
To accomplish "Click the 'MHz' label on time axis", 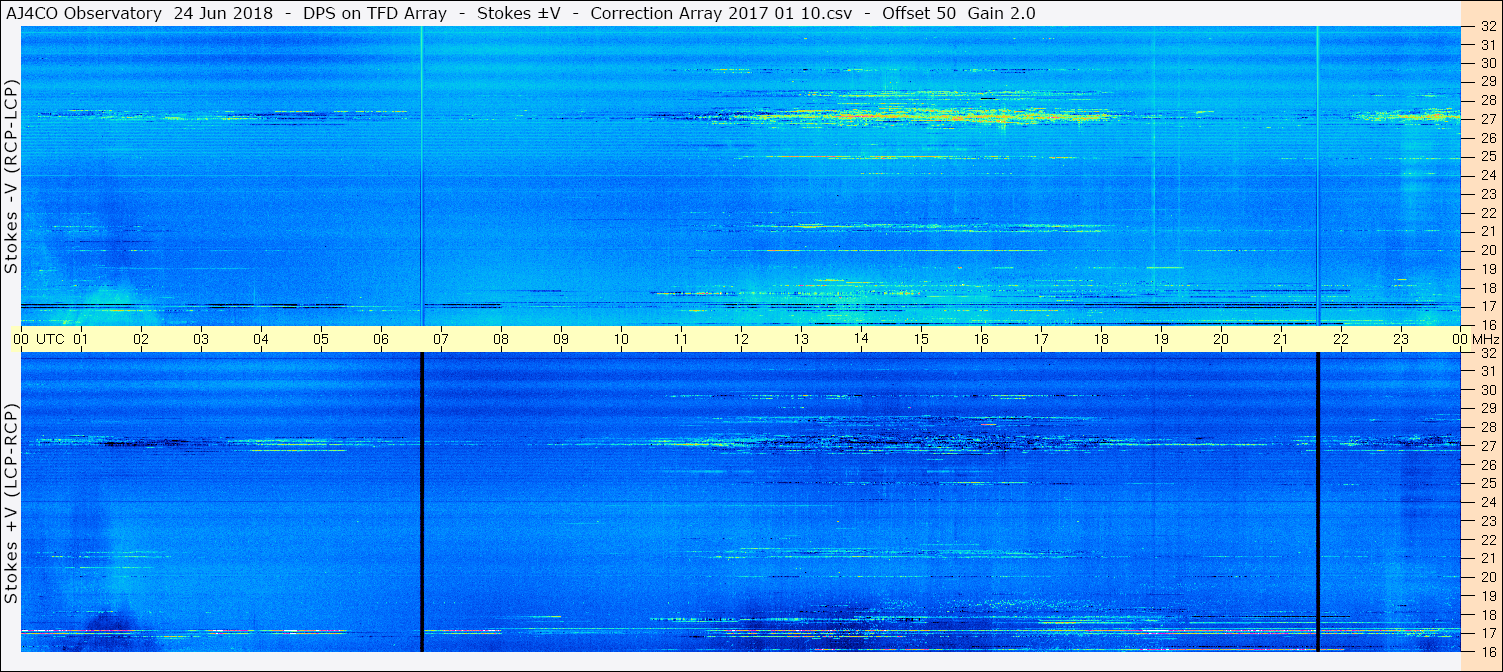I will coord(1484,339).
